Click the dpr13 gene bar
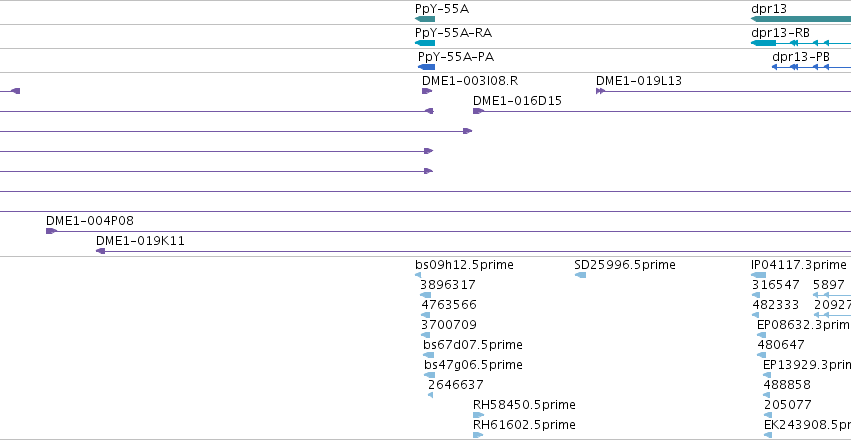This screenshot has width=851, height=440. pyautogui.click(x=801, y=19)
